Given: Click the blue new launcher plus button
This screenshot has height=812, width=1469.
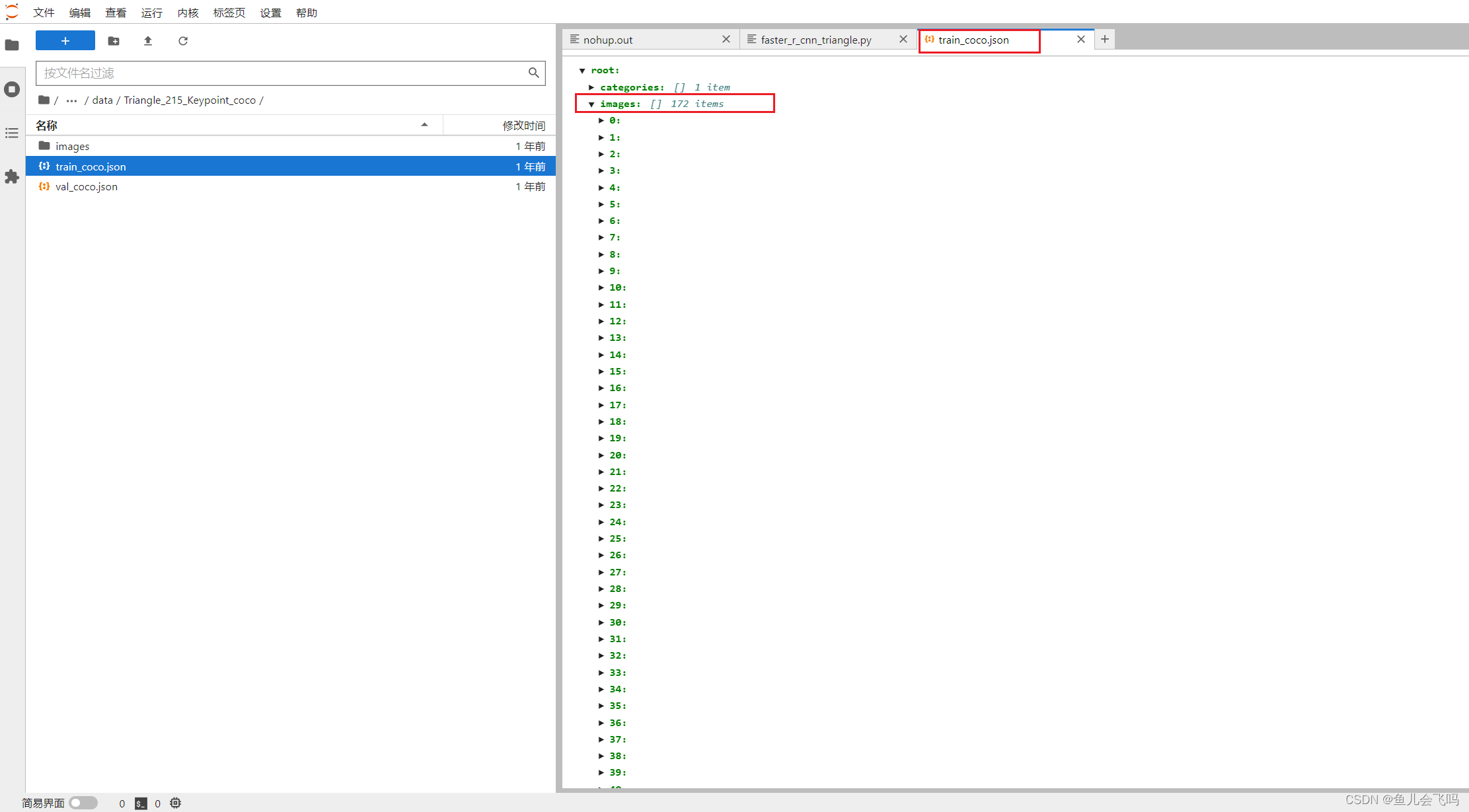Looking at the screenshot, I should 65,41.
